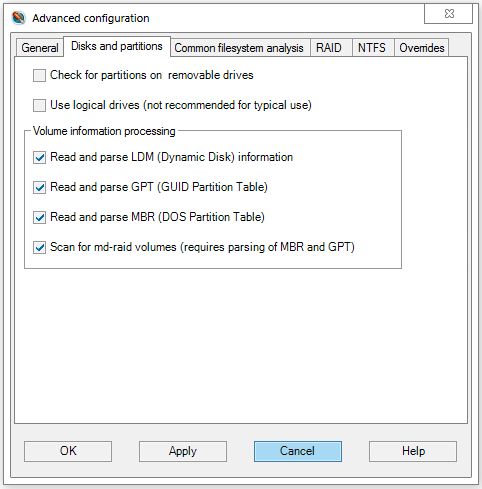Click the application icon in the title bar
This screenshot has width=482, height=489.
[18, 18]
